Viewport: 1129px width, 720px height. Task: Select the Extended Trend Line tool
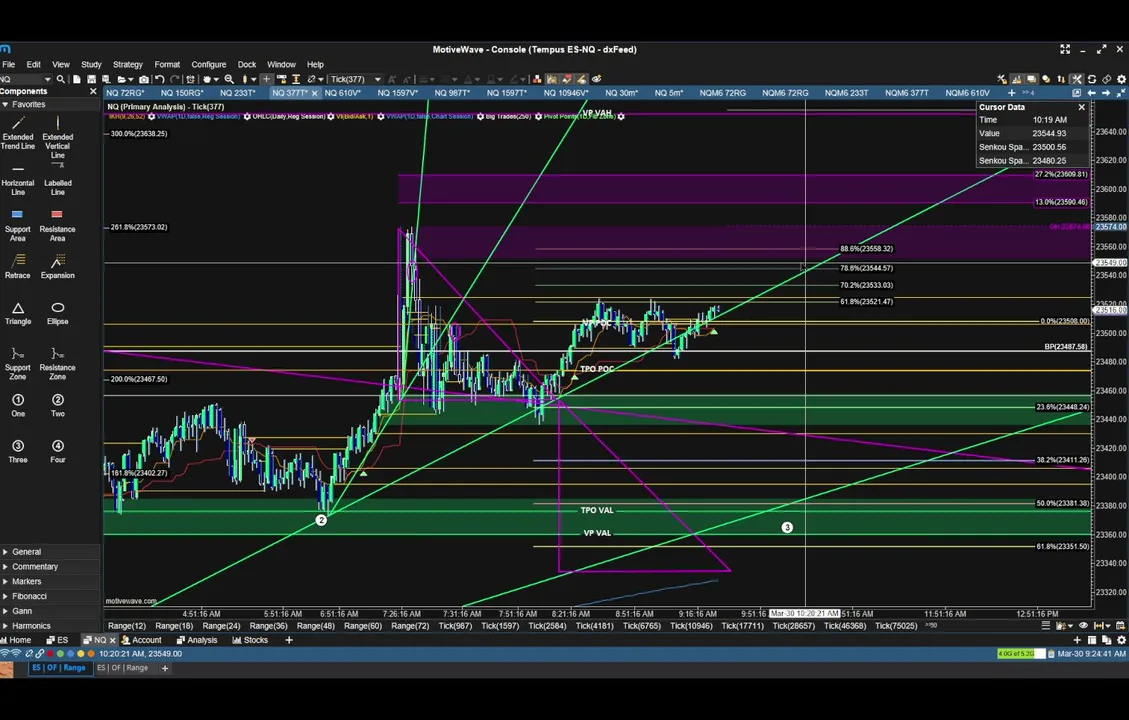coord(18,132)
